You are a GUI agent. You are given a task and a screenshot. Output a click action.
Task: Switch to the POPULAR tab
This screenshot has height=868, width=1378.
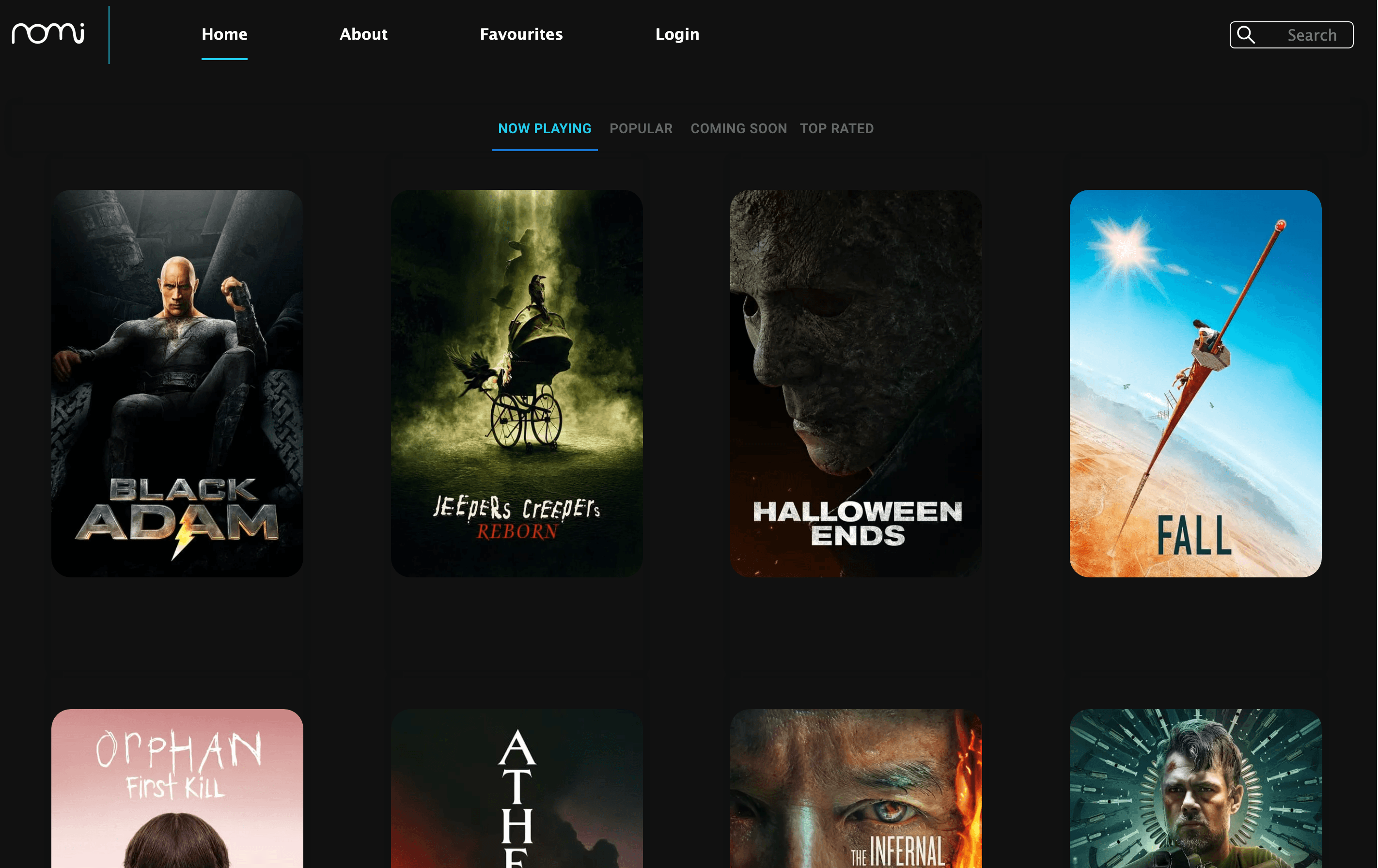(641, 128)
